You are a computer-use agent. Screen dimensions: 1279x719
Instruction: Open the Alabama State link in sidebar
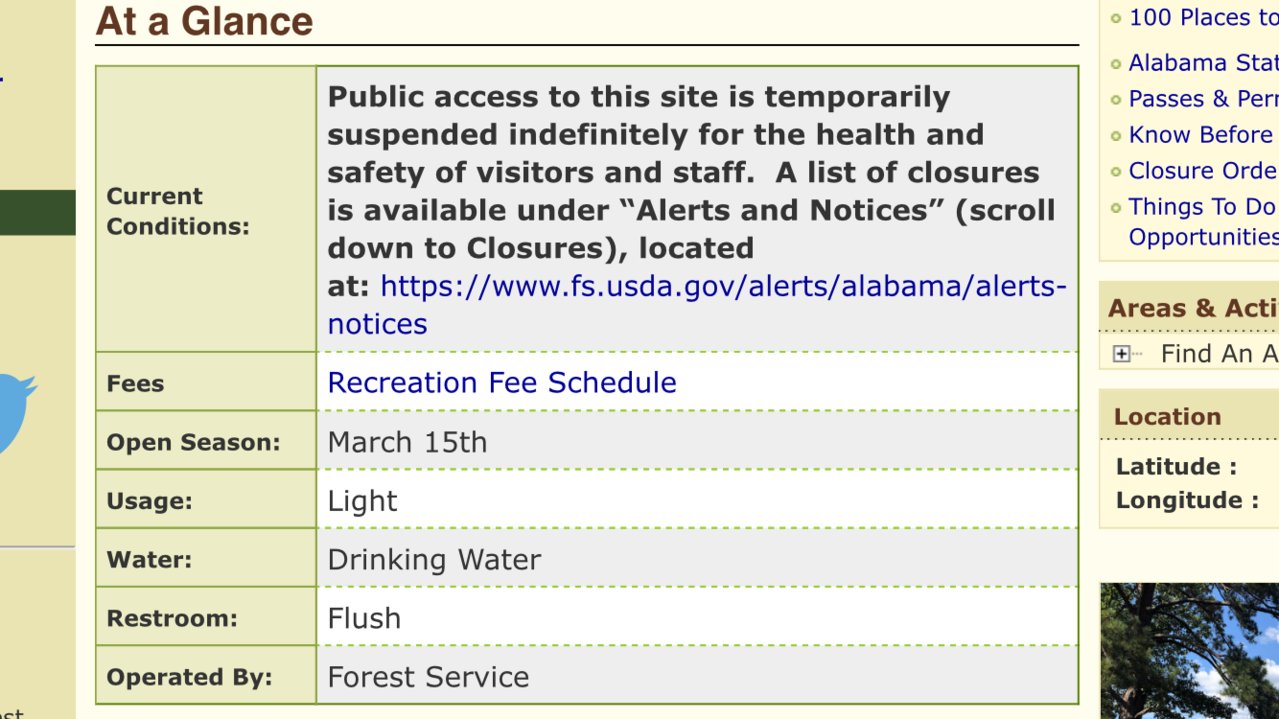(x=1203, y=62)
